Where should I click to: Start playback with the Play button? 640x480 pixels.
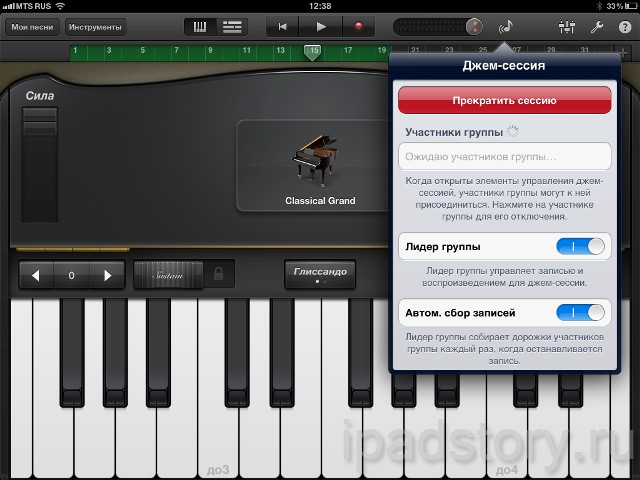[x=321, y=26]
